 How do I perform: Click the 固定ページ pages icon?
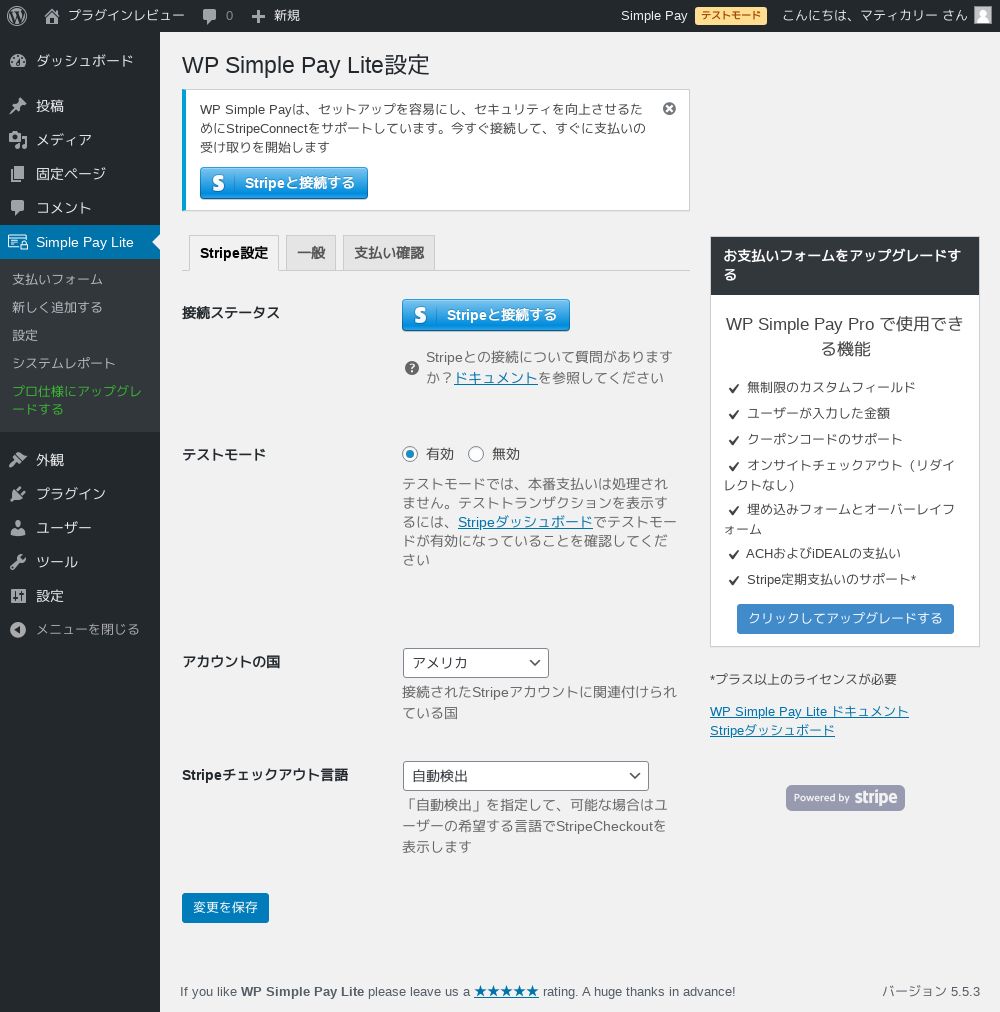point(18,174)
